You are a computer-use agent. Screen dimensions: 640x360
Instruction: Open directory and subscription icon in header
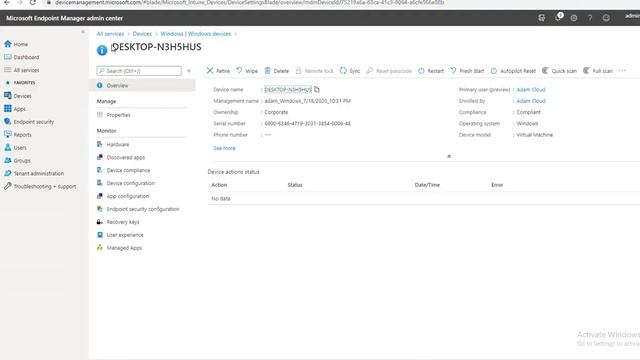542,18
